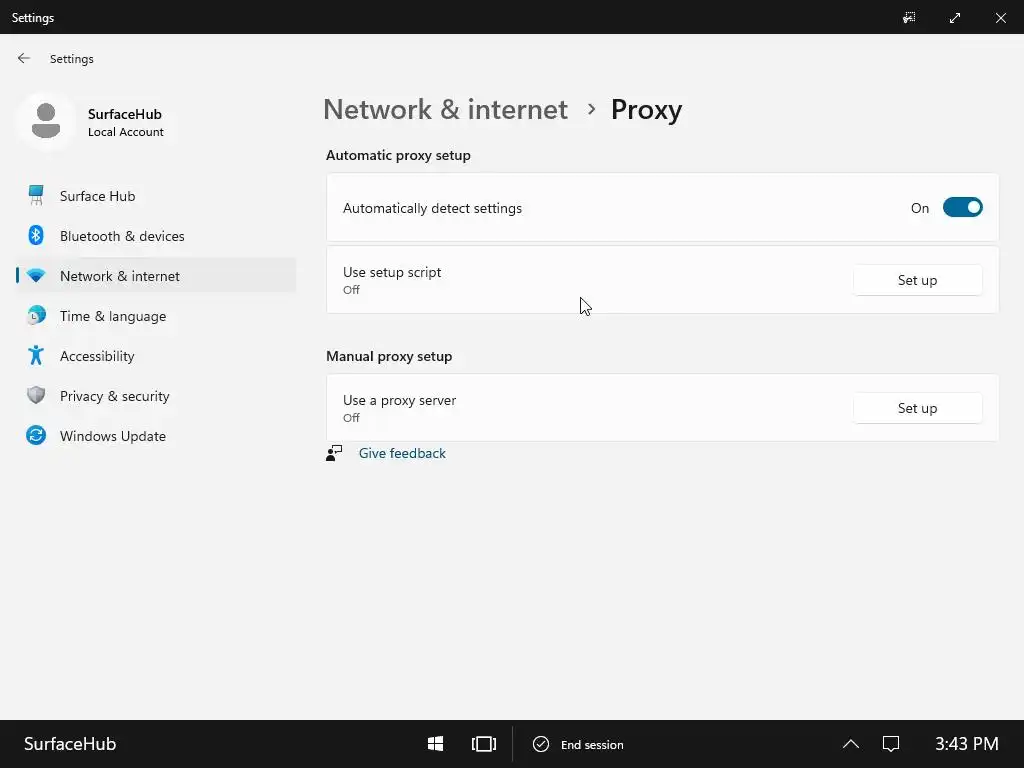Image resolution: width=1024 pixels, height=768 pixels.
Task: Click the Accessibility figure icon
Action: (x=36, y=356)
